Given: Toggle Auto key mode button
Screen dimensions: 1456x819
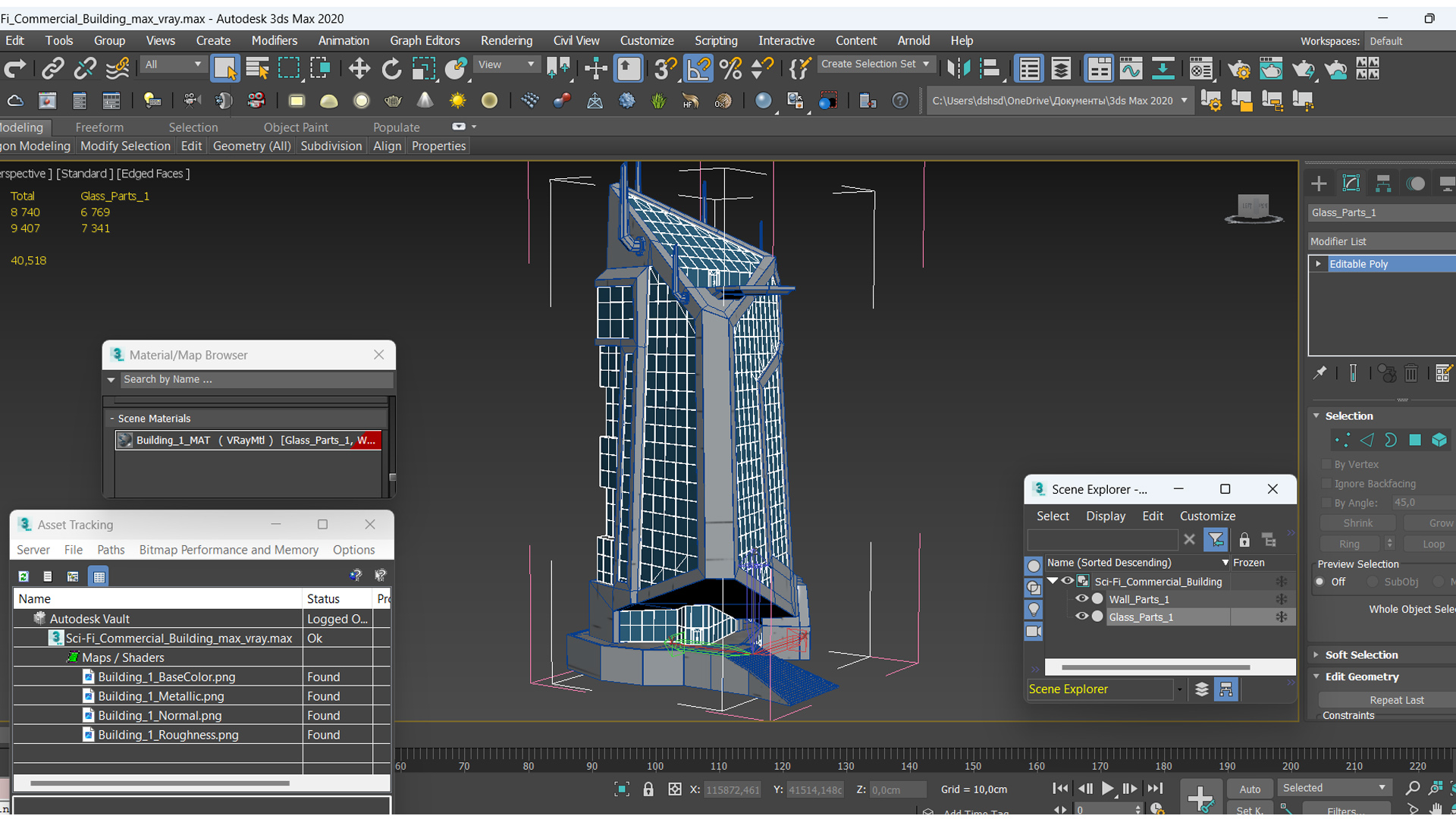Looking at the screenshot, I should coord(1250,789).
